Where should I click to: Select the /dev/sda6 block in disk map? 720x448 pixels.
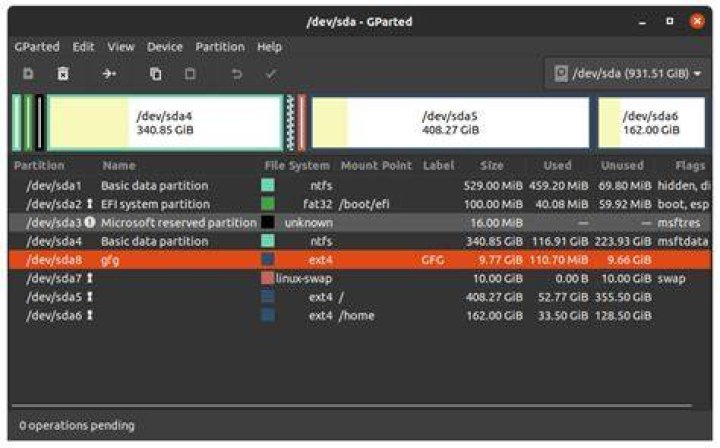click(652, 123)
